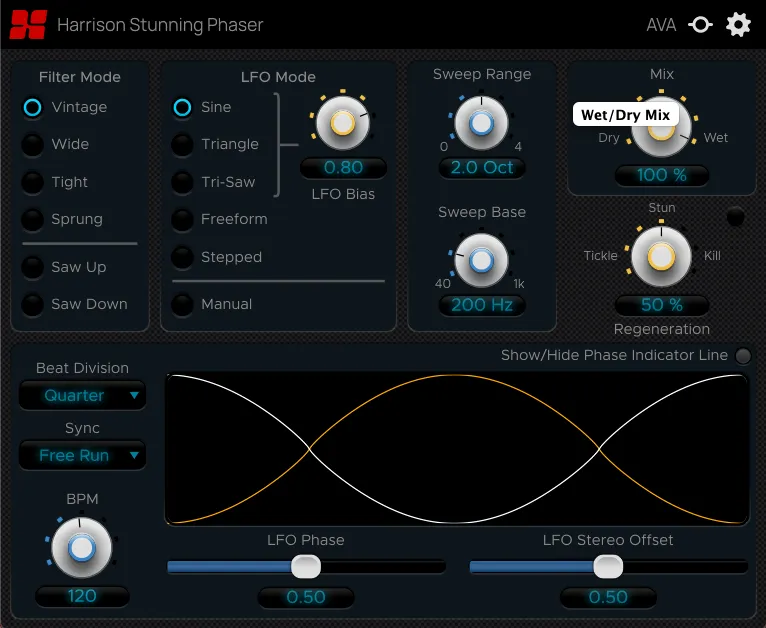Select Stepped LFO mode
The image size is (766, 628).
[182, 257]
